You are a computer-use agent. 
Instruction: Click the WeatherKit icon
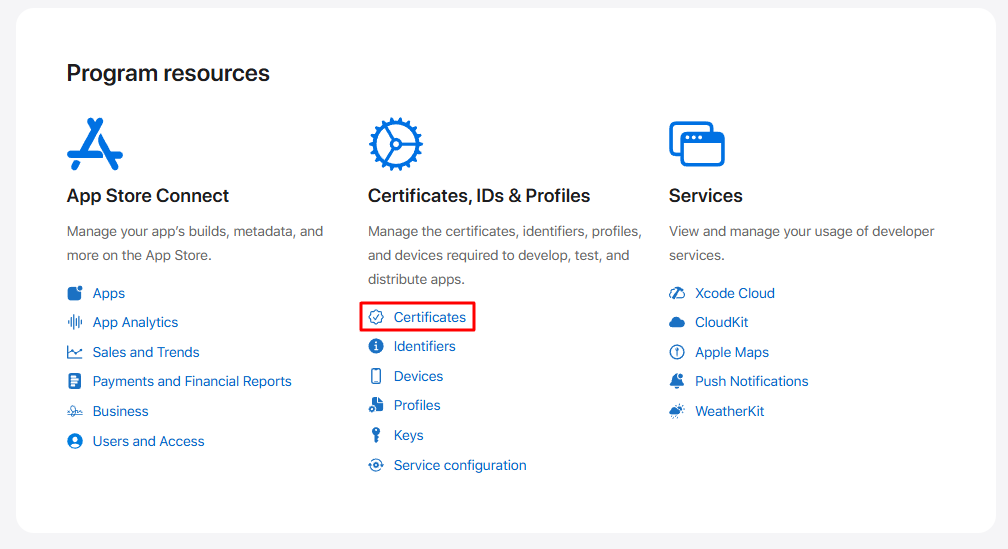point(677,411)
